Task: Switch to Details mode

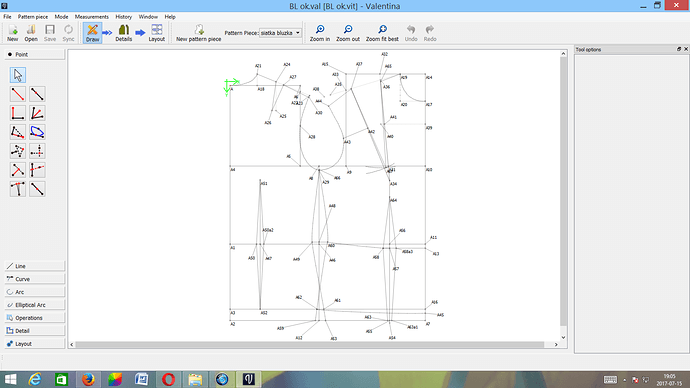Action: 124,33
